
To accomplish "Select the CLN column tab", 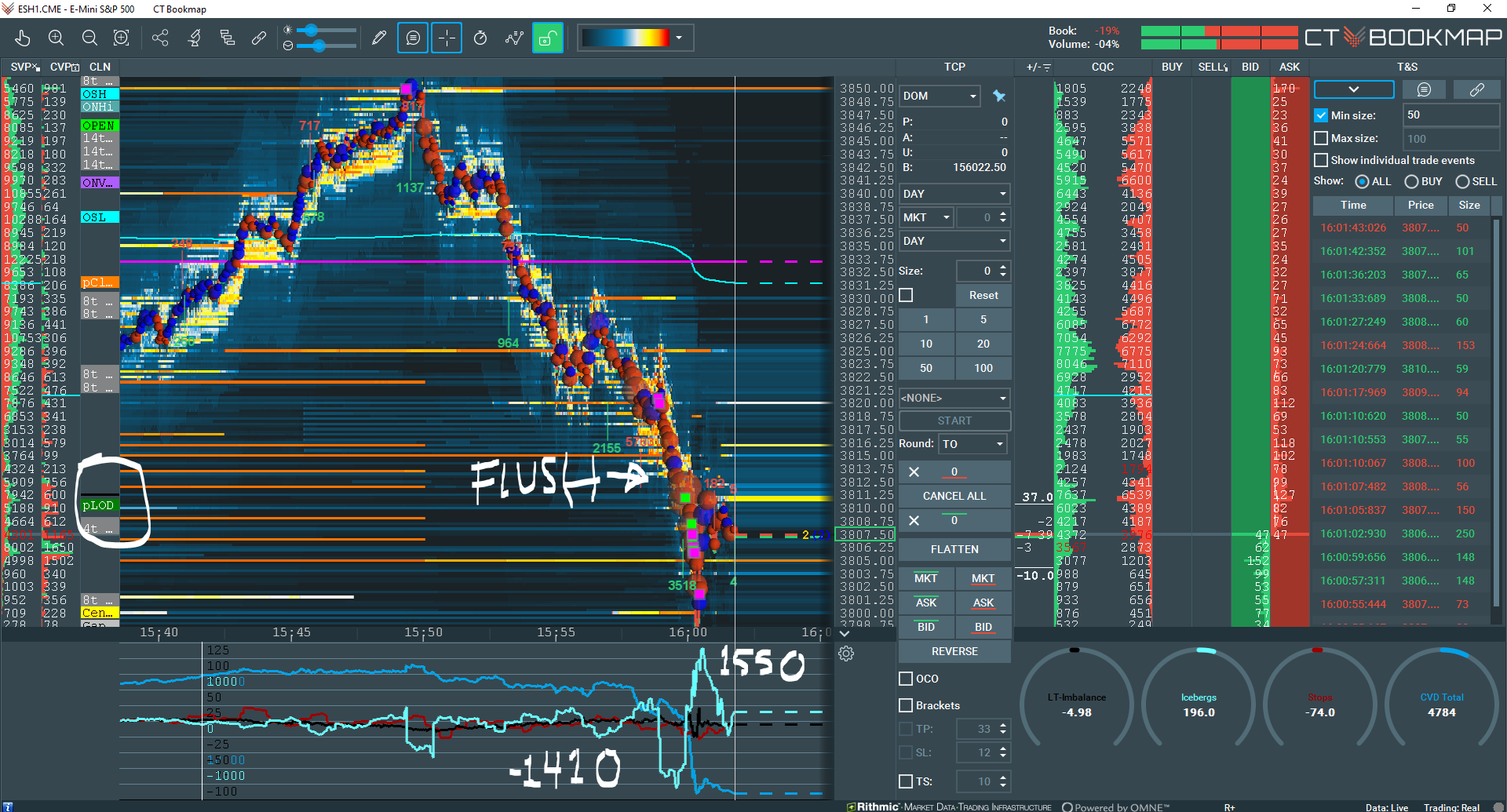I will coord(100,67).
